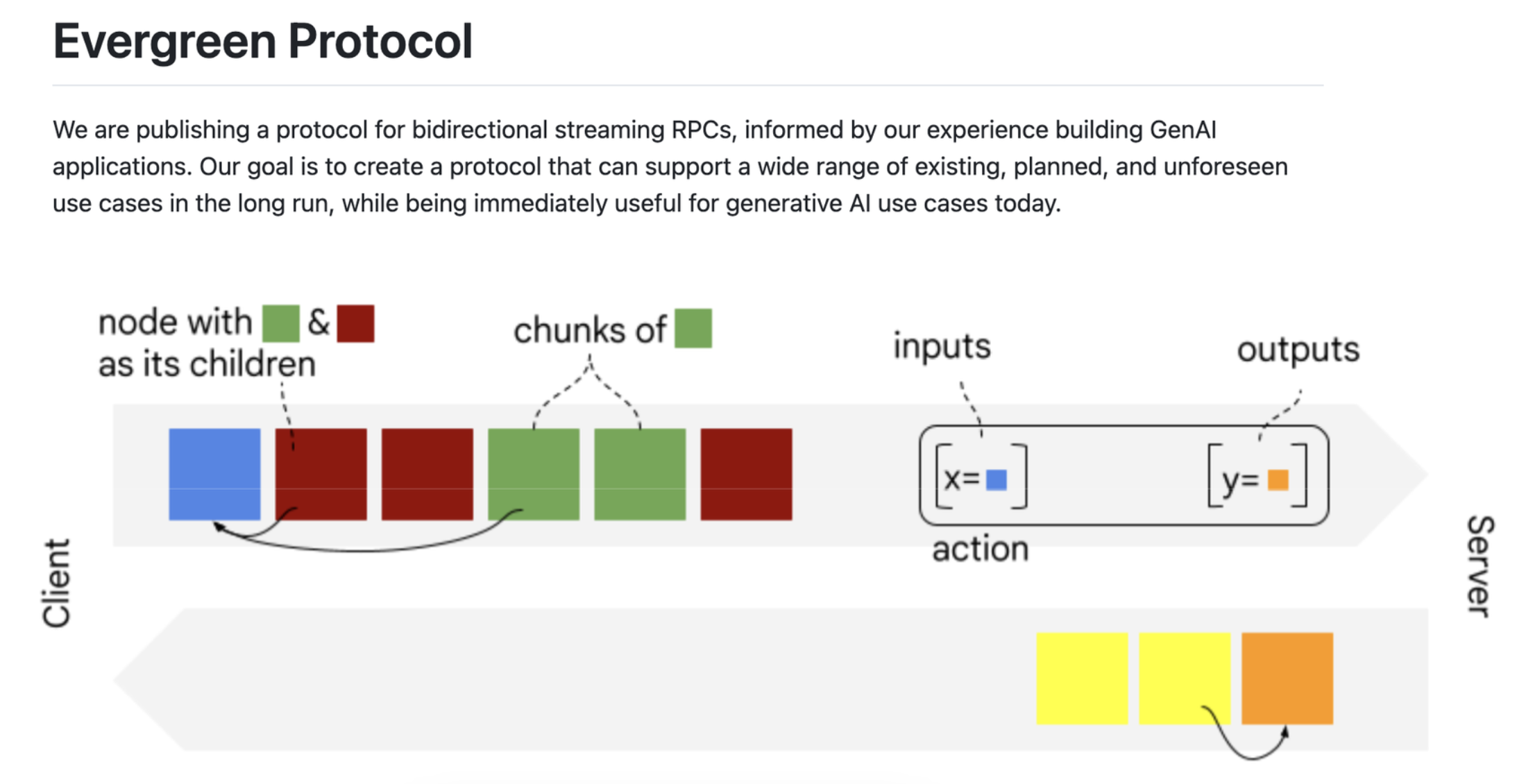
Task: Select the rightmost dark red square in the row
Action: (746, 474)
